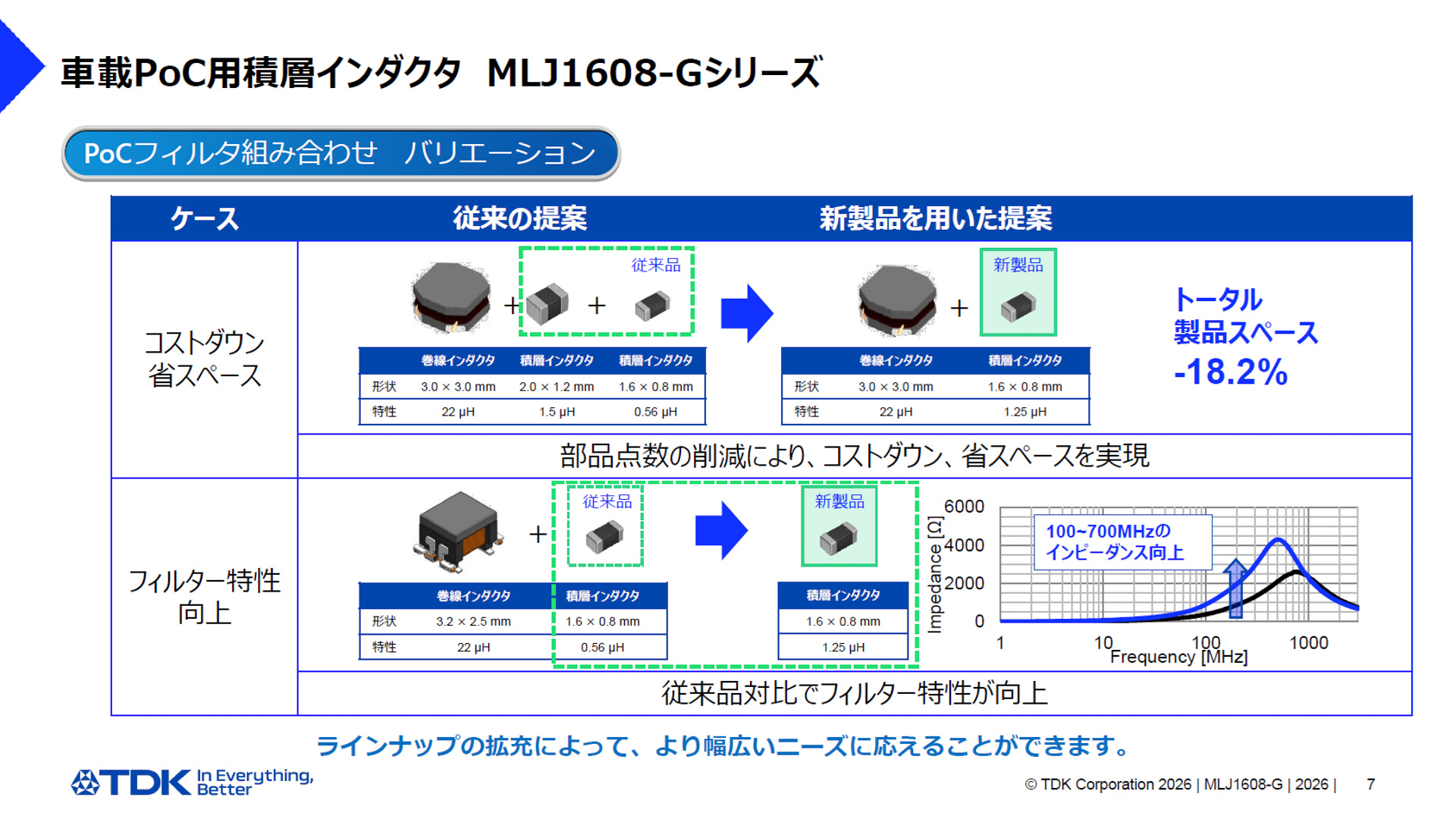
Task: Click the 新製品を用いた提案 column header
Action: pyautogui.click(x=936, y=218)
